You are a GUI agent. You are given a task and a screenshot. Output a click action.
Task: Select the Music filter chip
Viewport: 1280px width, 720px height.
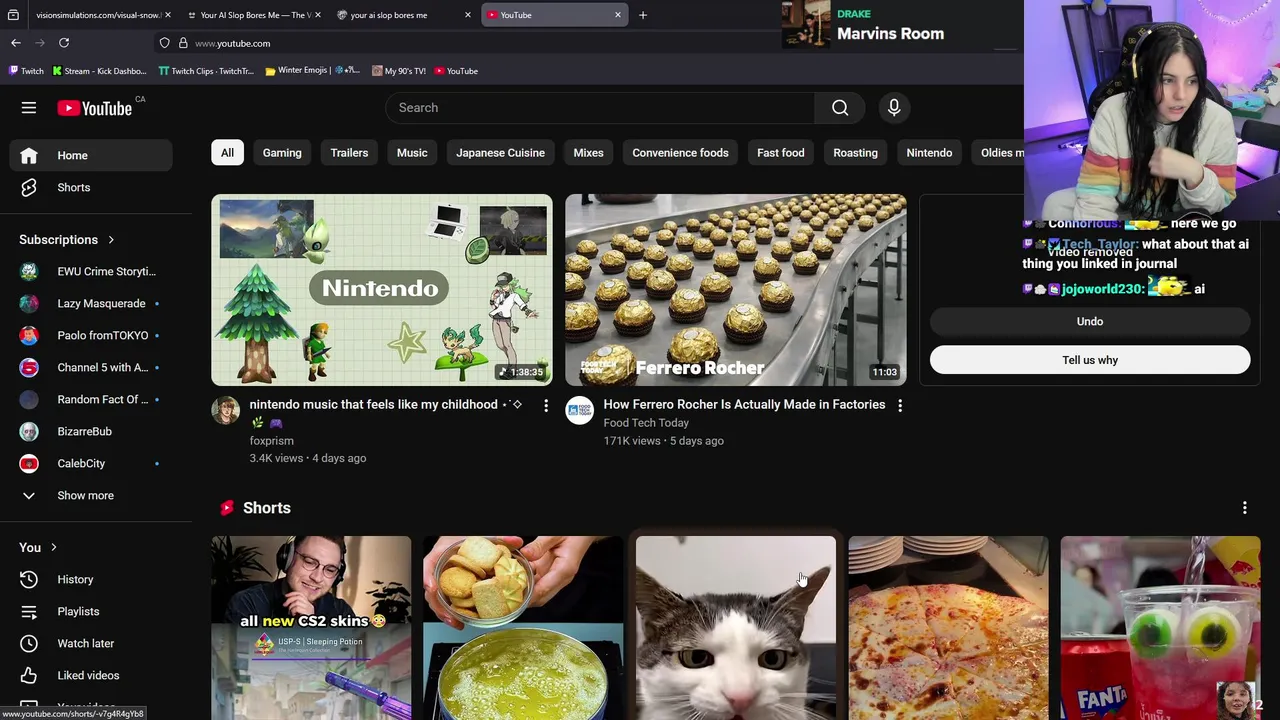(x=412, y=153)
